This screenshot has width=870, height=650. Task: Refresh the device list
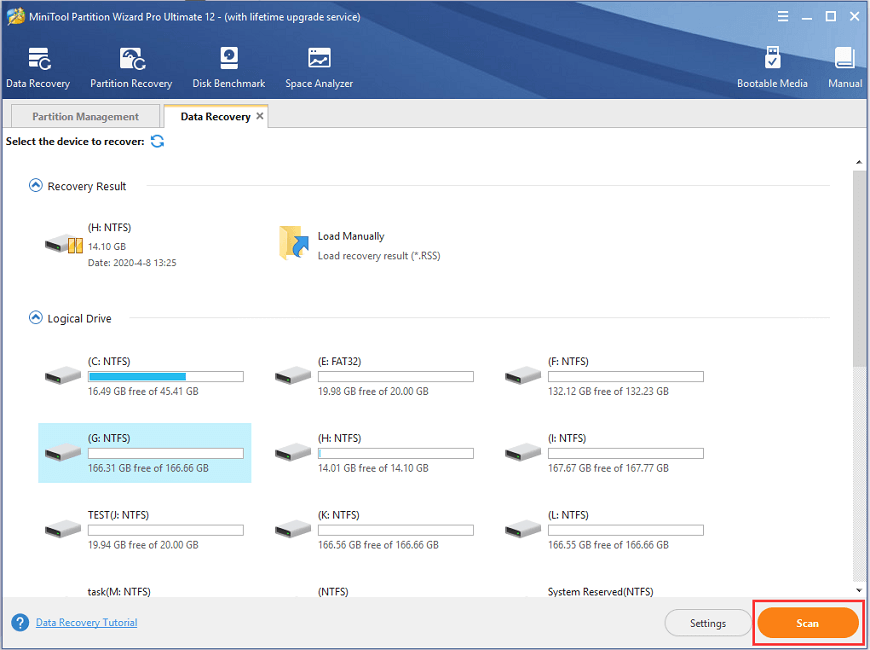(x=158, y=141)
